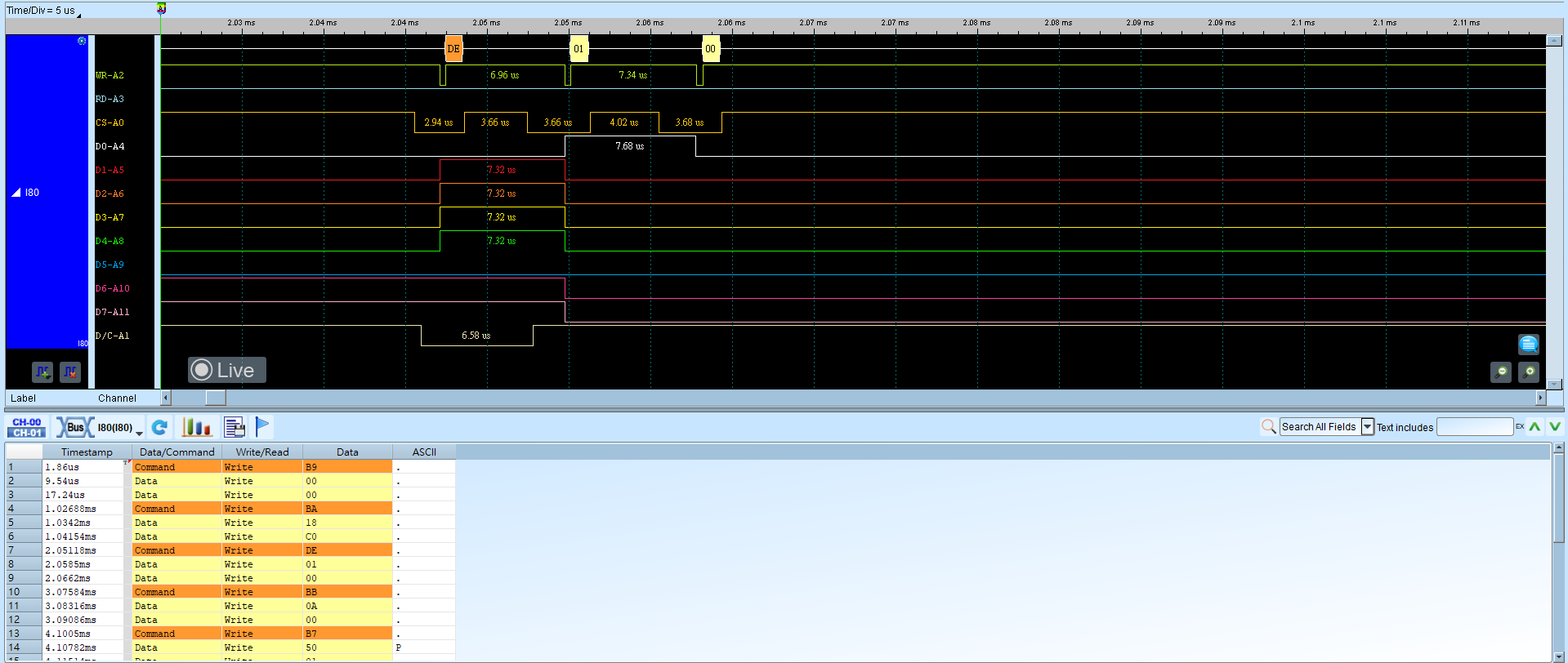Click the CH-00/CH-01 channel selector icon
The height and width of the screenshot is (663, 1568).
click(x=27, y=427)
